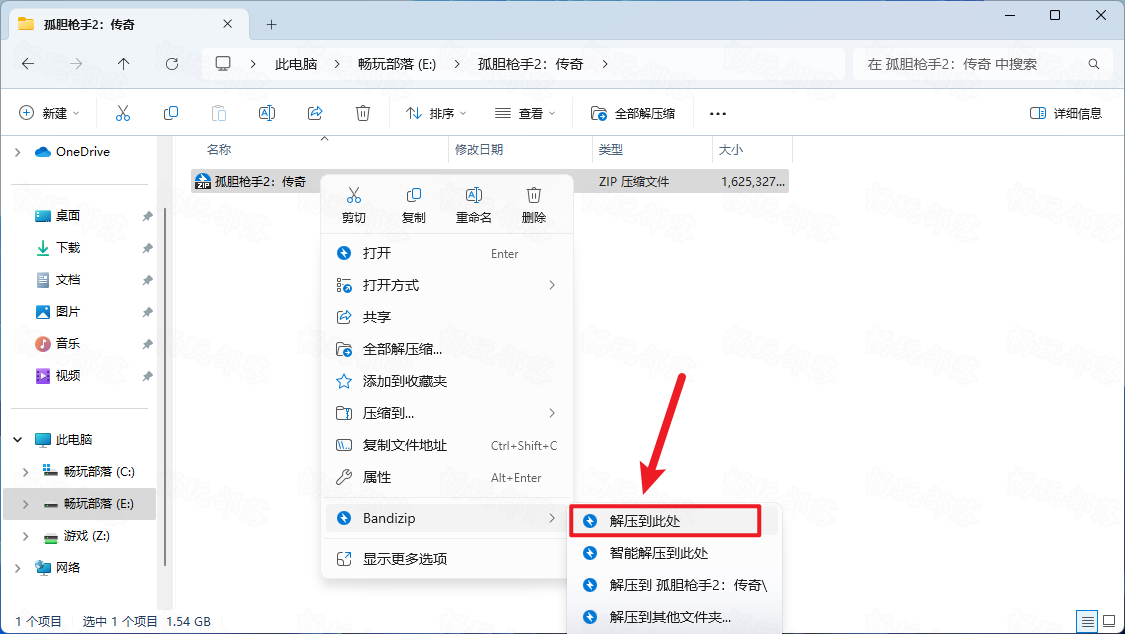Click 剪切 in the context menu
1125x634 pixels.
tap(354, 205)
